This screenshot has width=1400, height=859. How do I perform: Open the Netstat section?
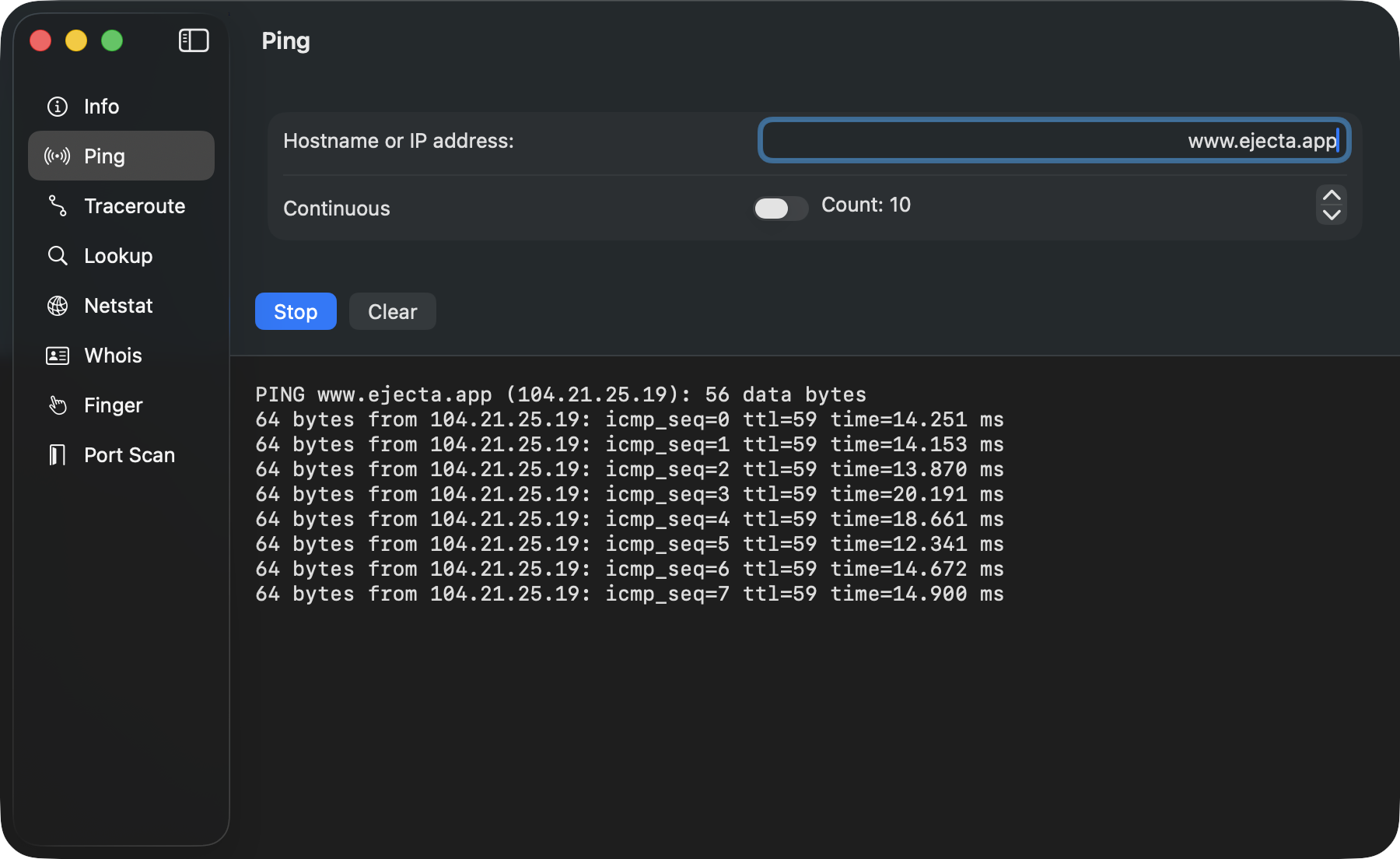(118, 305)
